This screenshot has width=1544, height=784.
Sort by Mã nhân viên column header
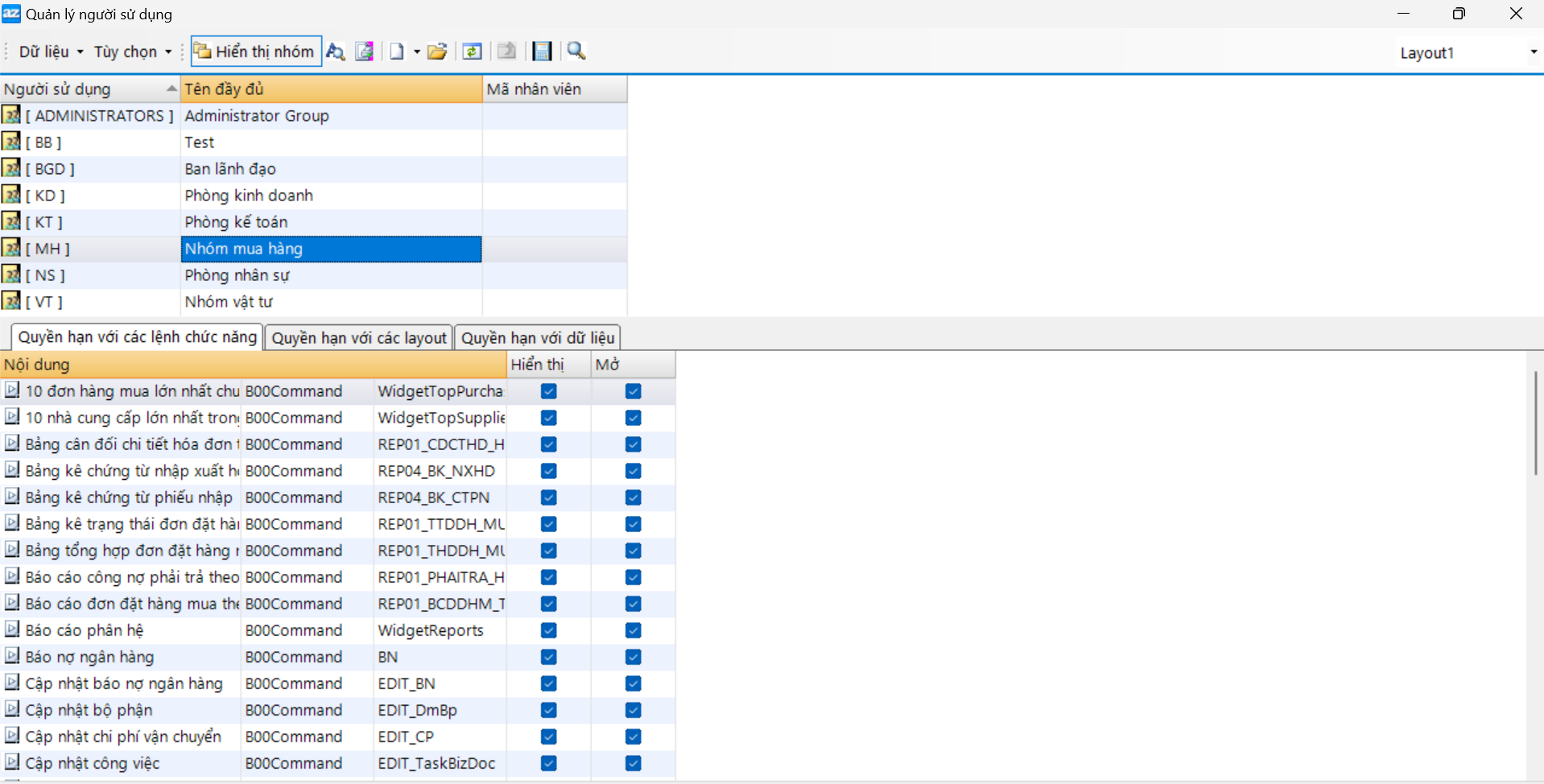[x=554, y=89]
